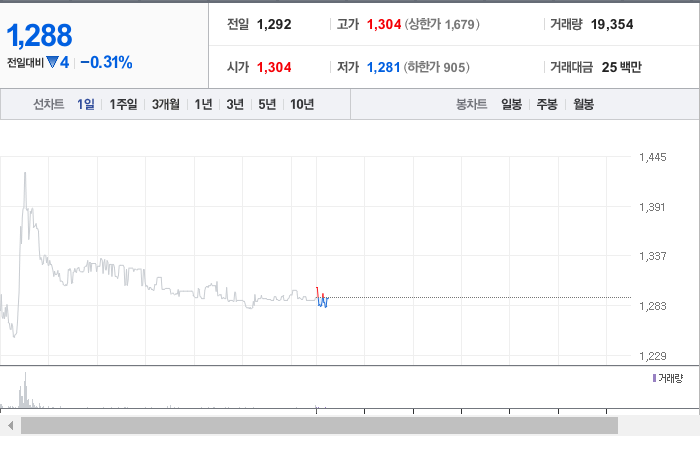Open the 월봉 candle chart
Screen dimensions: 700x450
pyautogui.click(x=583, y=104)
